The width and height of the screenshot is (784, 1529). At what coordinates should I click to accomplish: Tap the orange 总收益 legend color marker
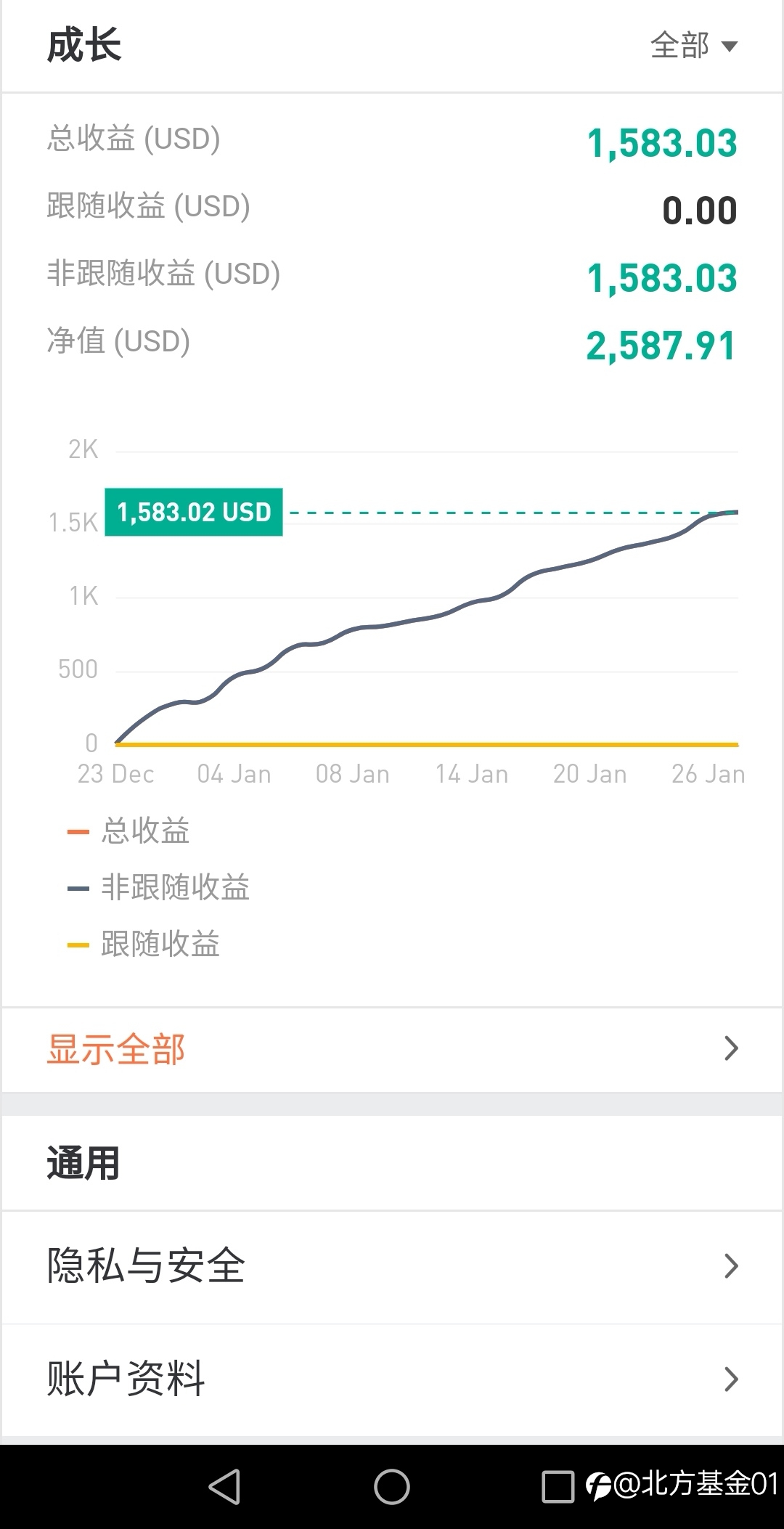coord(78,832)
